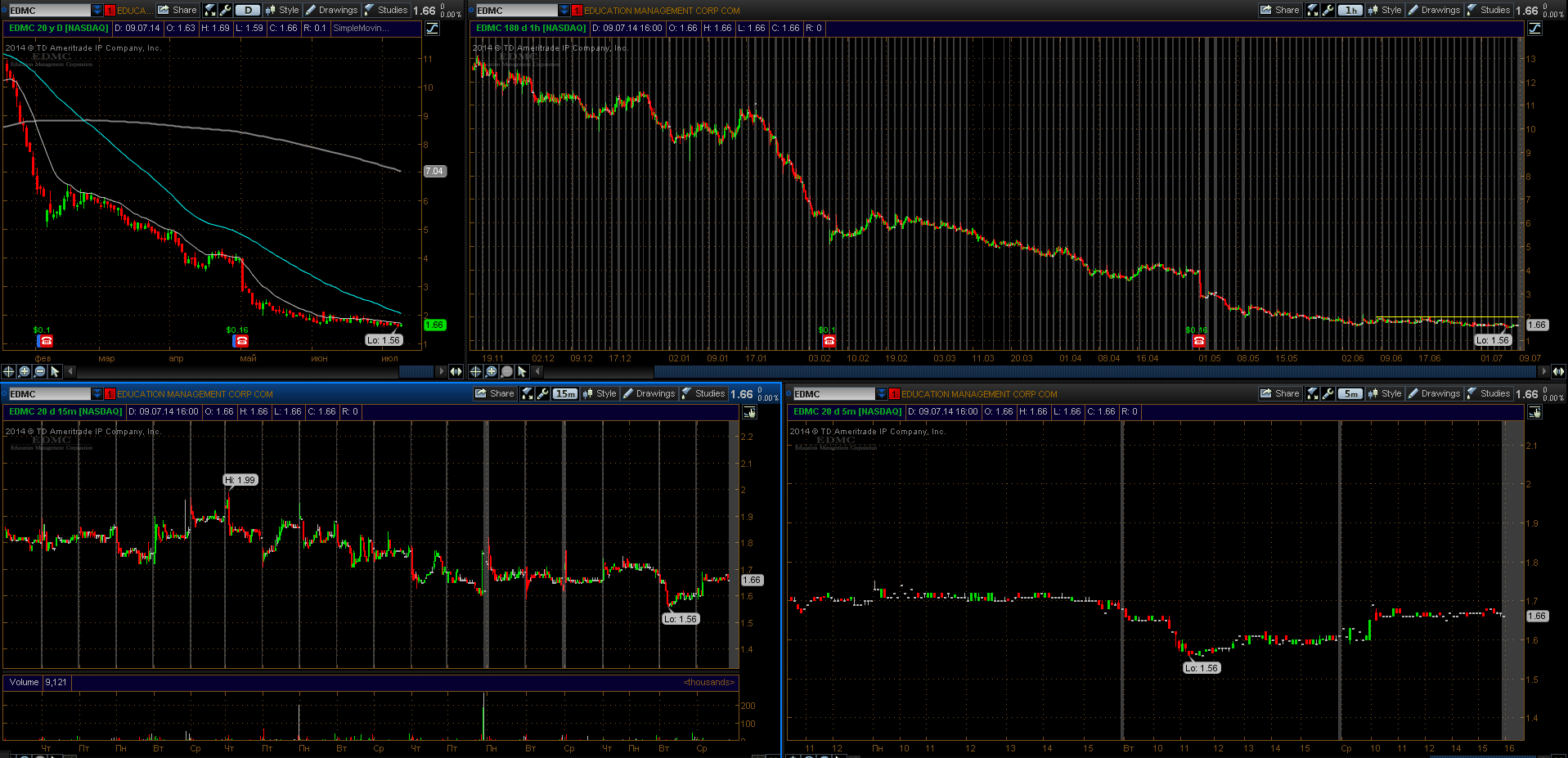Click the 7.04 moving average price bubble

(434, 171)
